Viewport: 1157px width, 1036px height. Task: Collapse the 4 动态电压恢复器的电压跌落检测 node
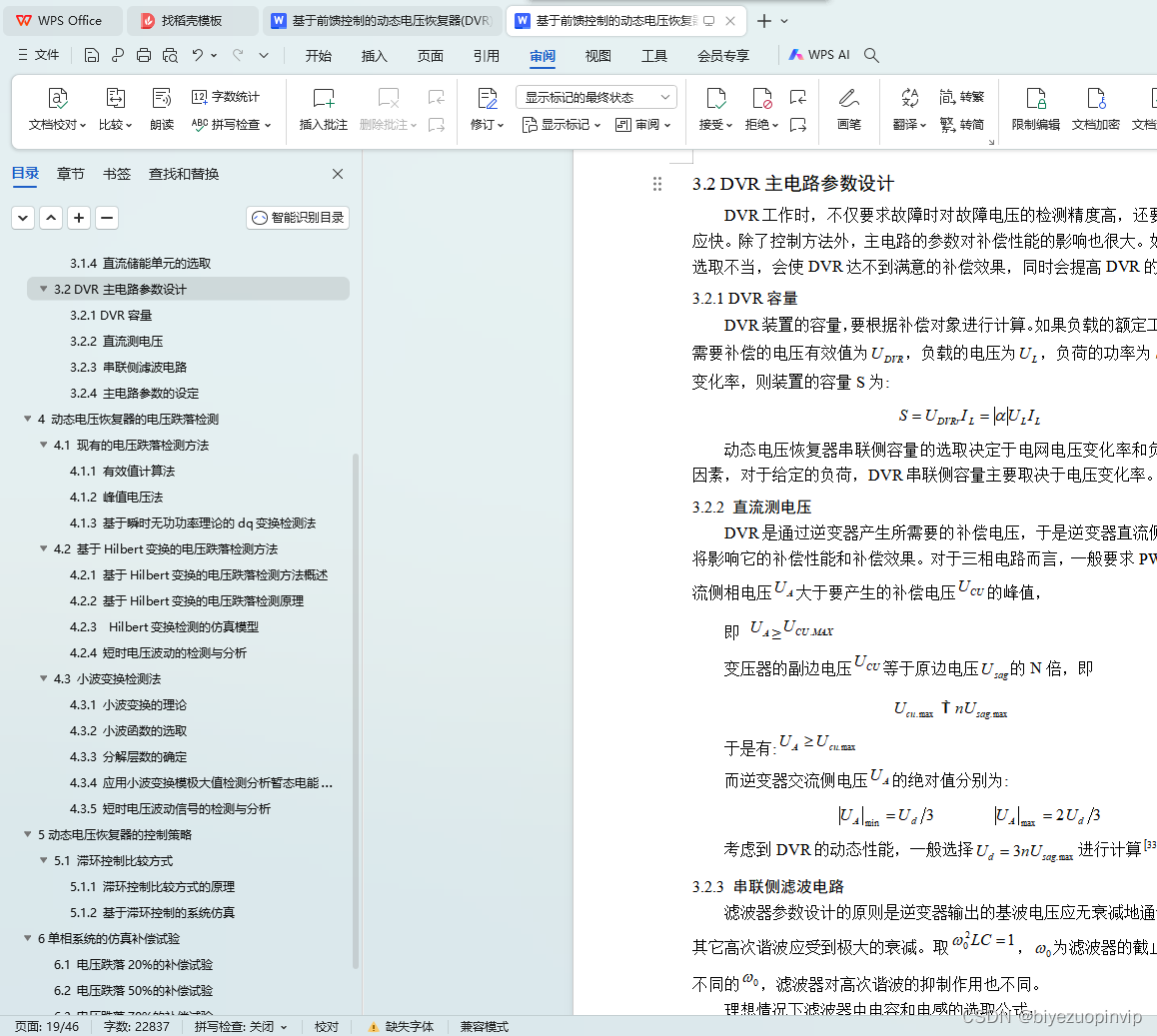27,419
